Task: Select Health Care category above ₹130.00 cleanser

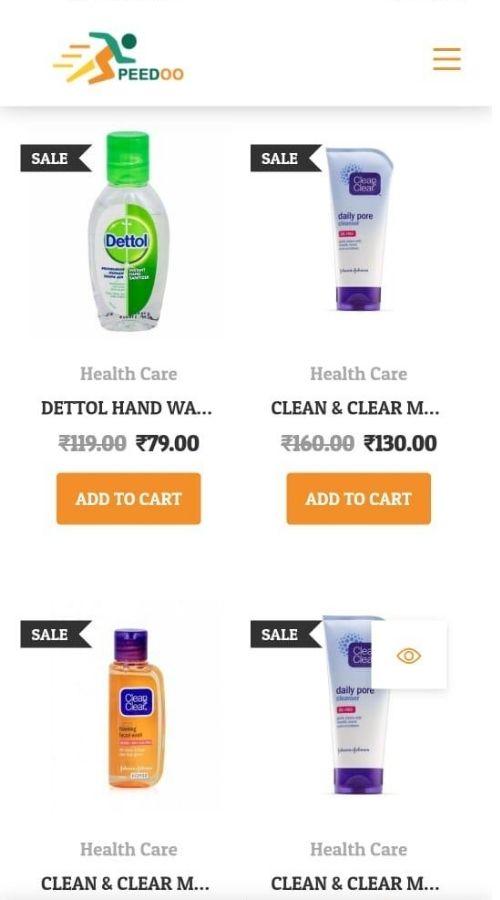Action: pyautogui.click(x=358, y=374)
